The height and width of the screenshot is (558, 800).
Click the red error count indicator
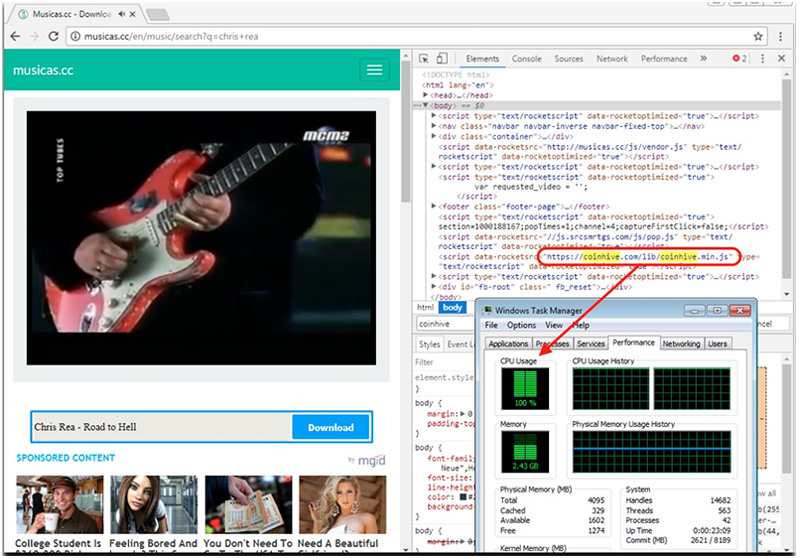[739, 59]
